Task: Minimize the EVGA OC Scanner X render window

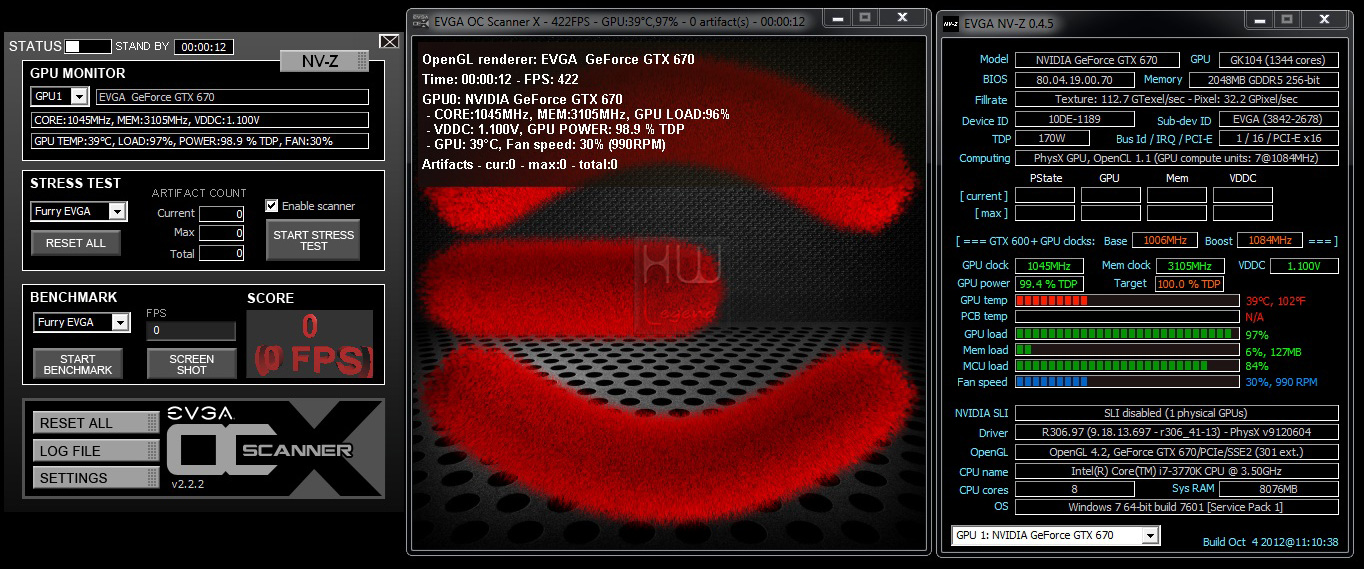Action: [836, 18]
